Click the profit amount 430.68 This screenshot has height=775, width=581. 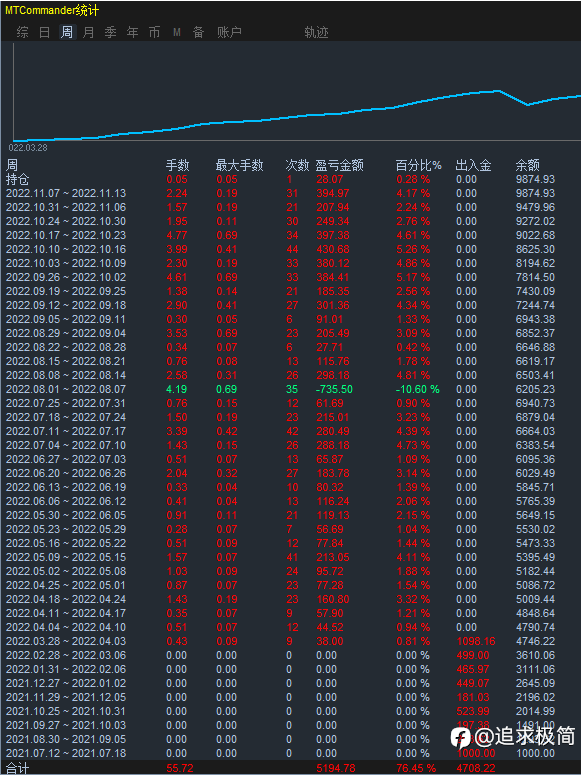[333, 249]
